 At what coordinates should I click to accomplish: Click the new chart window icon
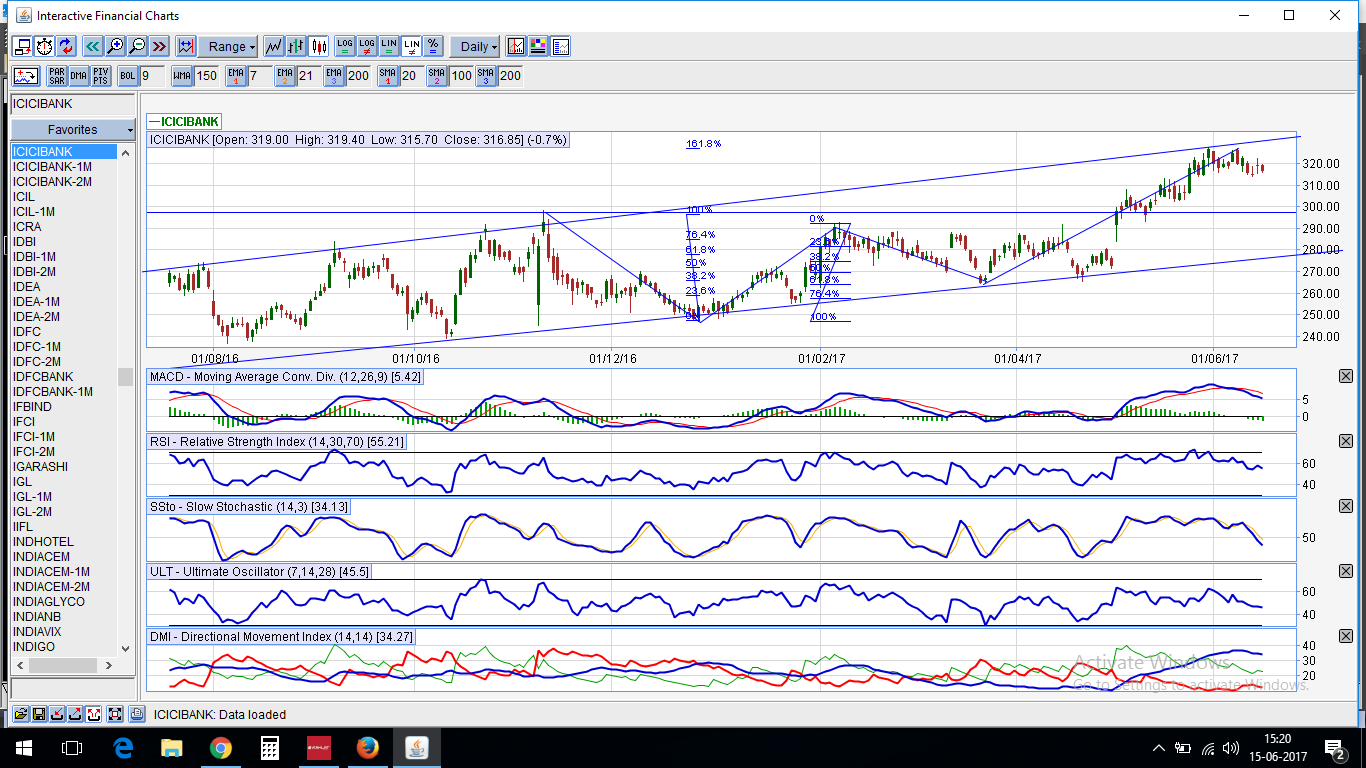(22, 46)
